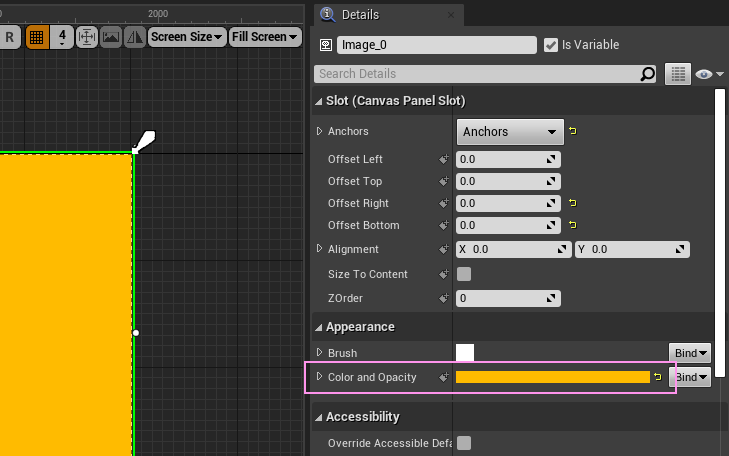Click the right-edge resize handle of the image

(136, 333)
